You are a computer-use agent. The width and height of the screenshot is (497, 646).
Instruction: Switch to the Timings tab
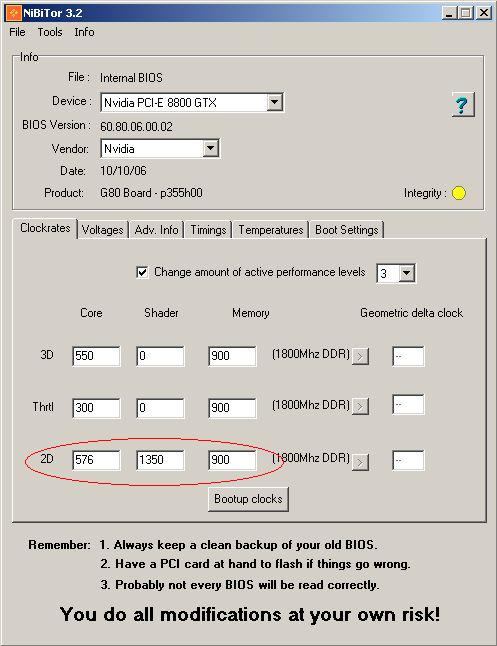coord(208,230)
